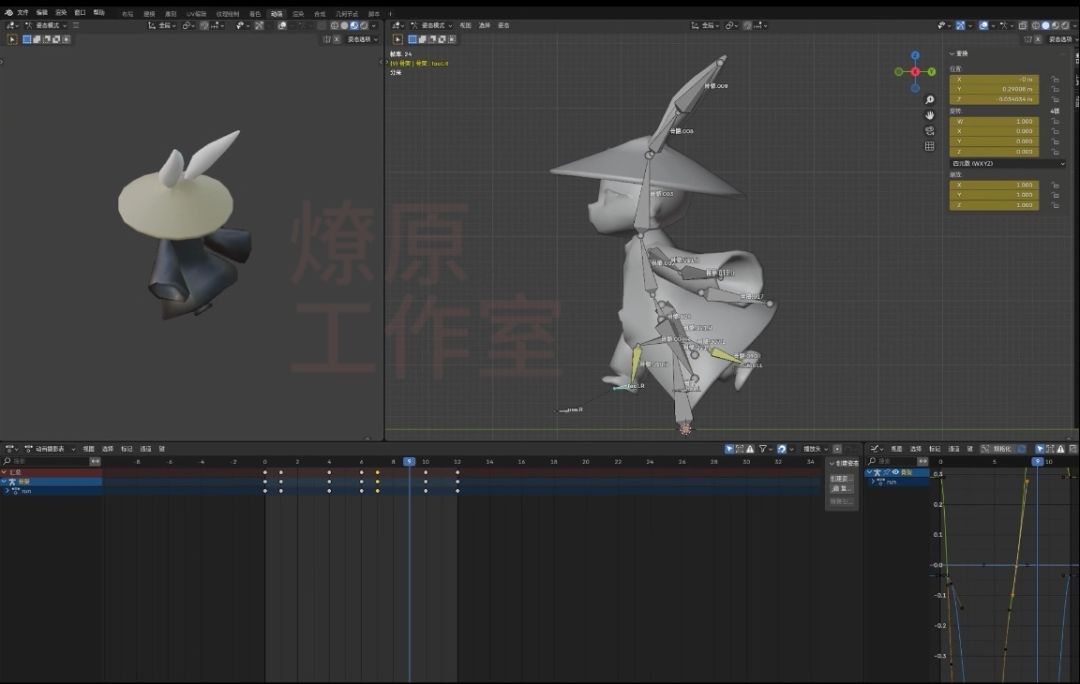Toggle the lock for Location X
This screenshot has height=684, width=1080.
pyautogui.click(x=1055, y=79)
